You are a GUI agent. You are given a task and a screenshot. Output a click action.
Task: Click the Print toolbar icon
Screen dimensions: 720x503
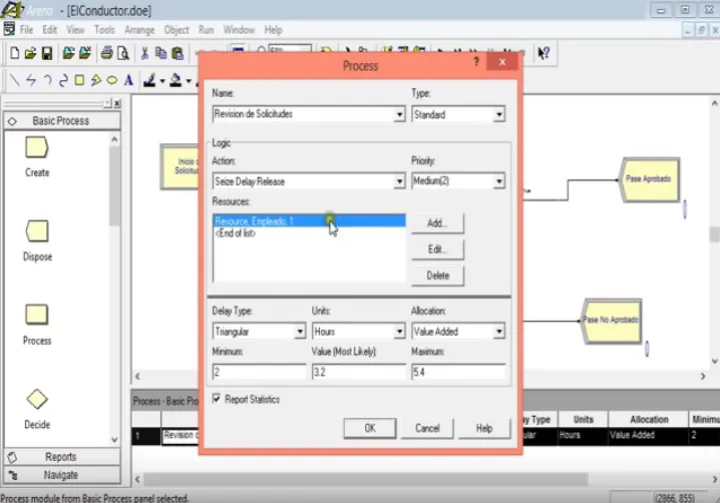tap(105, 53)
